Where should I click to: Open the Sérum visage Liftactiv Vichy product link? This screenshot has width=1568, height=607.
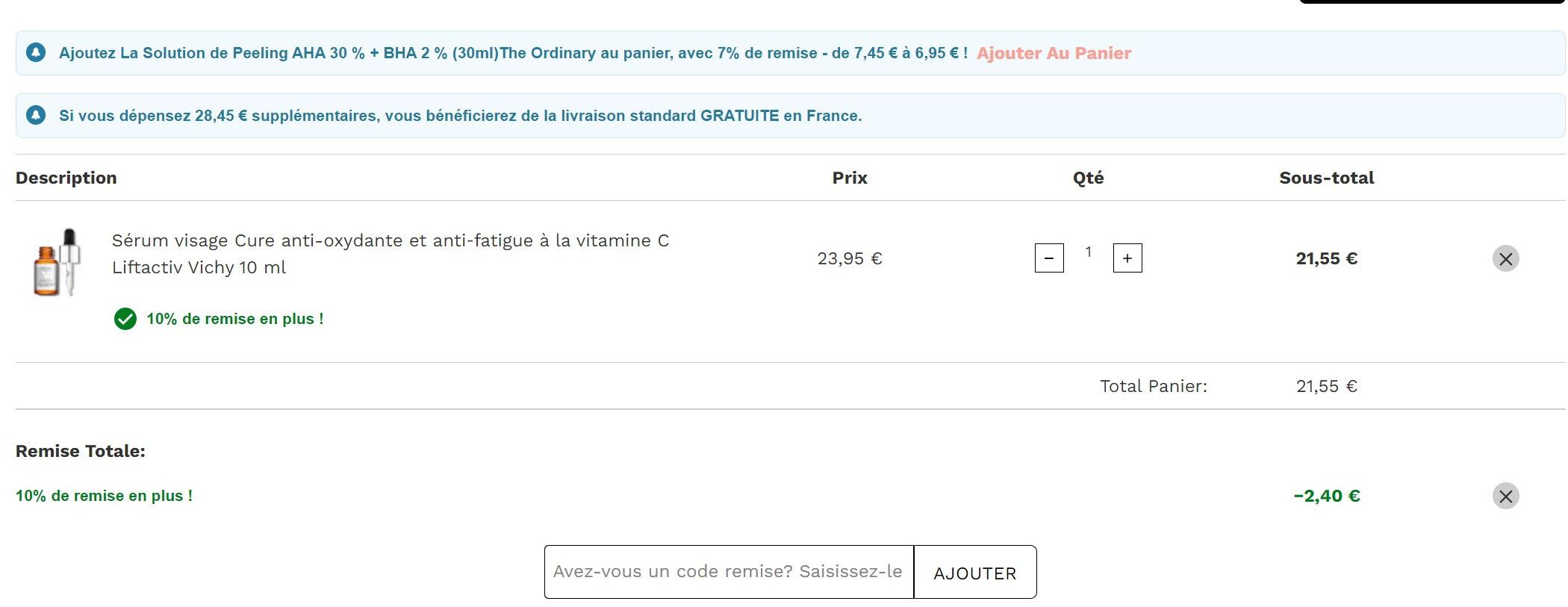tap(391, 254)
